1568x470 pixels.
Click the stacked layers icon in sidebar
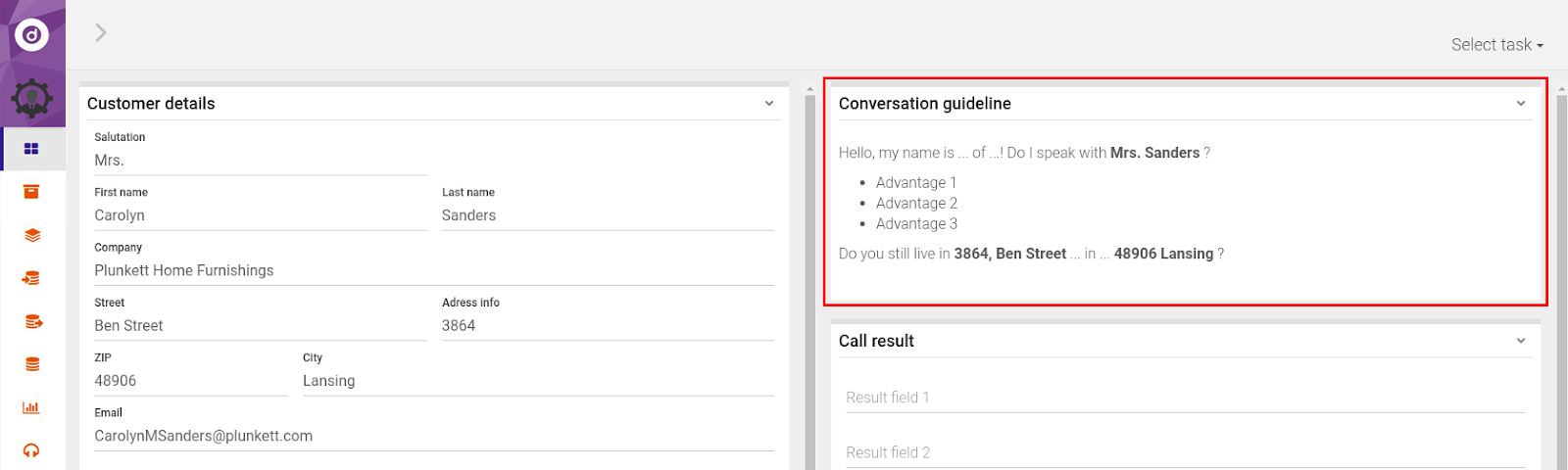click(31, 235)
